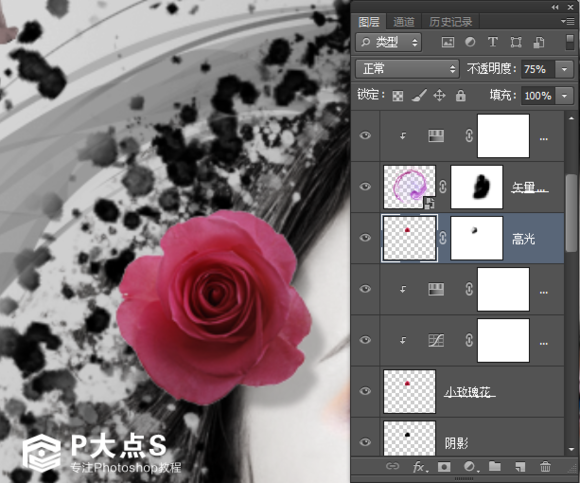The width and height of the screenshot is (580, 483).
Task: Open the 正常 blend mode dropdown
Action: tap(407, 69)
